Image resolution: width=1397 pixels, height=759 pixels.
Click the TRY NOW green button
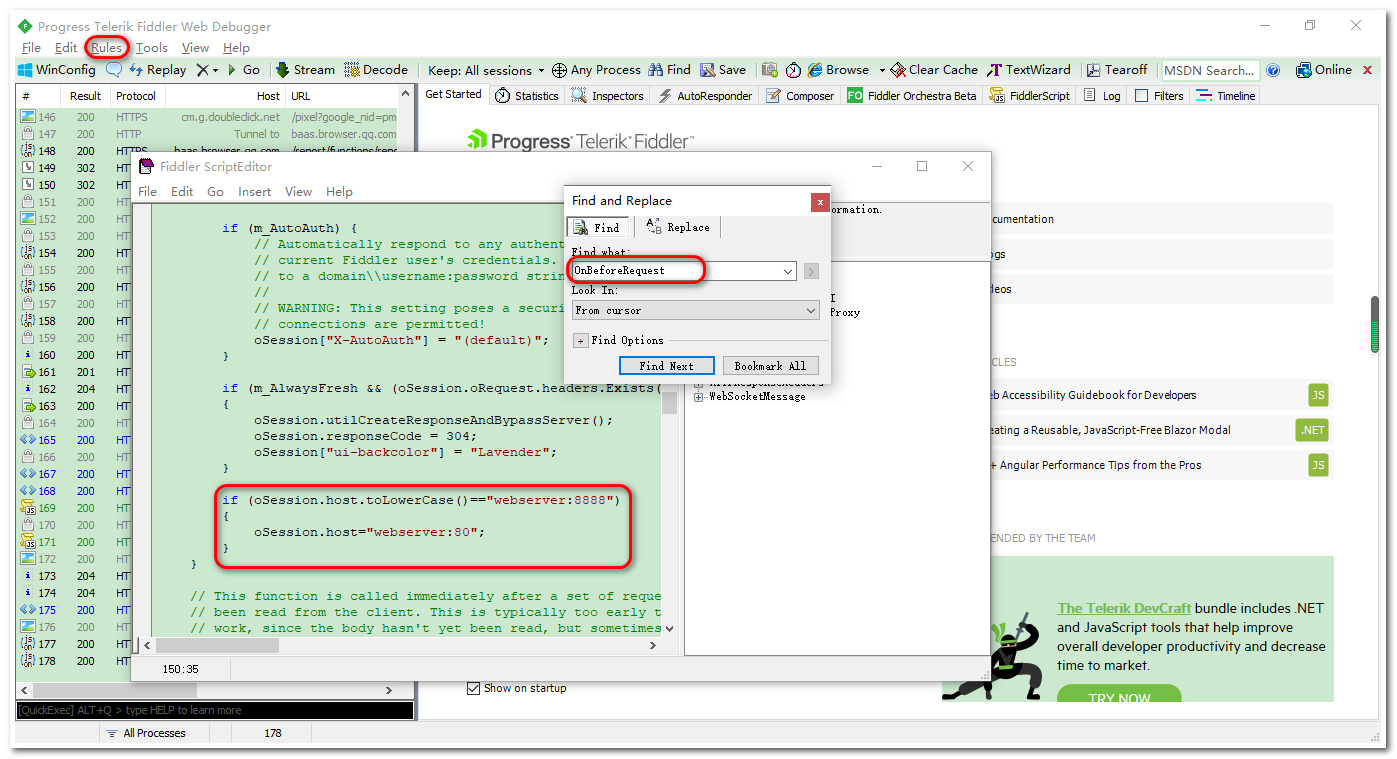click(1119, 698)
